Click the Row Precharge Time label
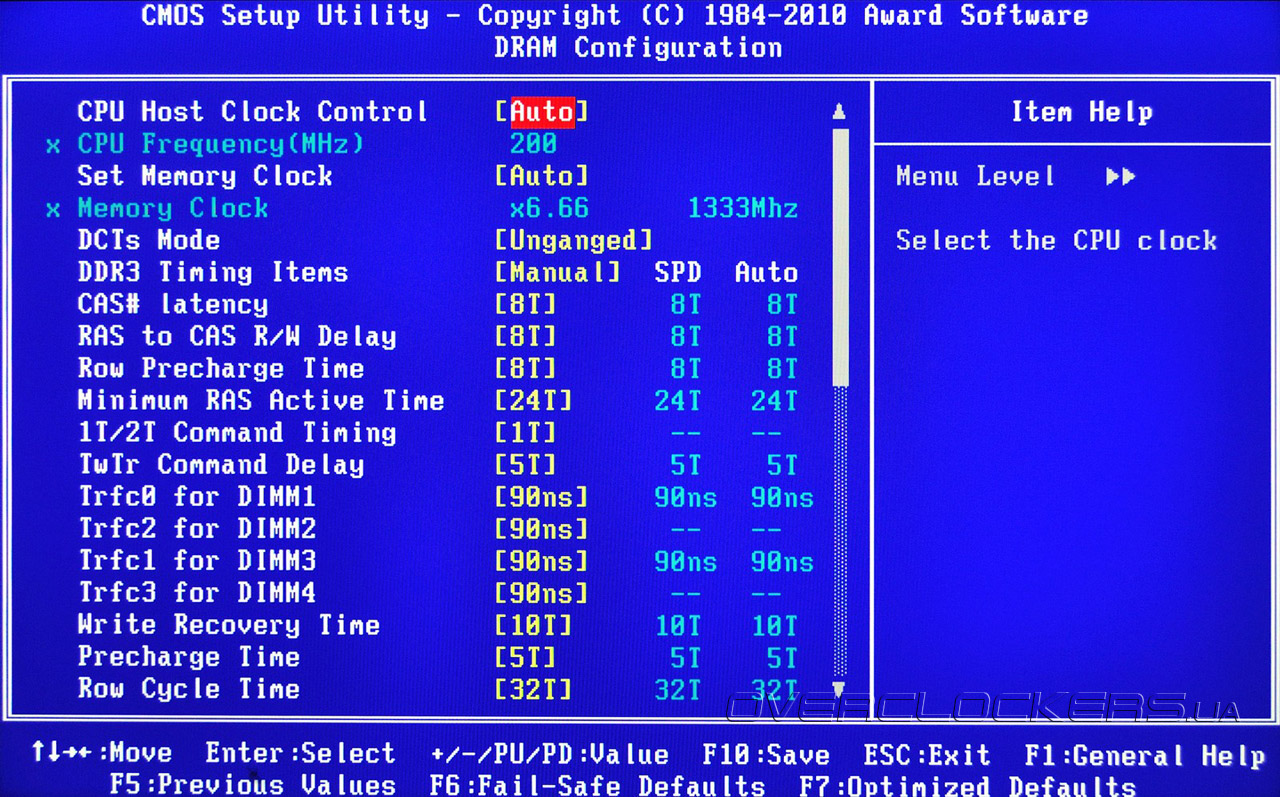This screenshot has height=797, width=1280. click(221, 368)
